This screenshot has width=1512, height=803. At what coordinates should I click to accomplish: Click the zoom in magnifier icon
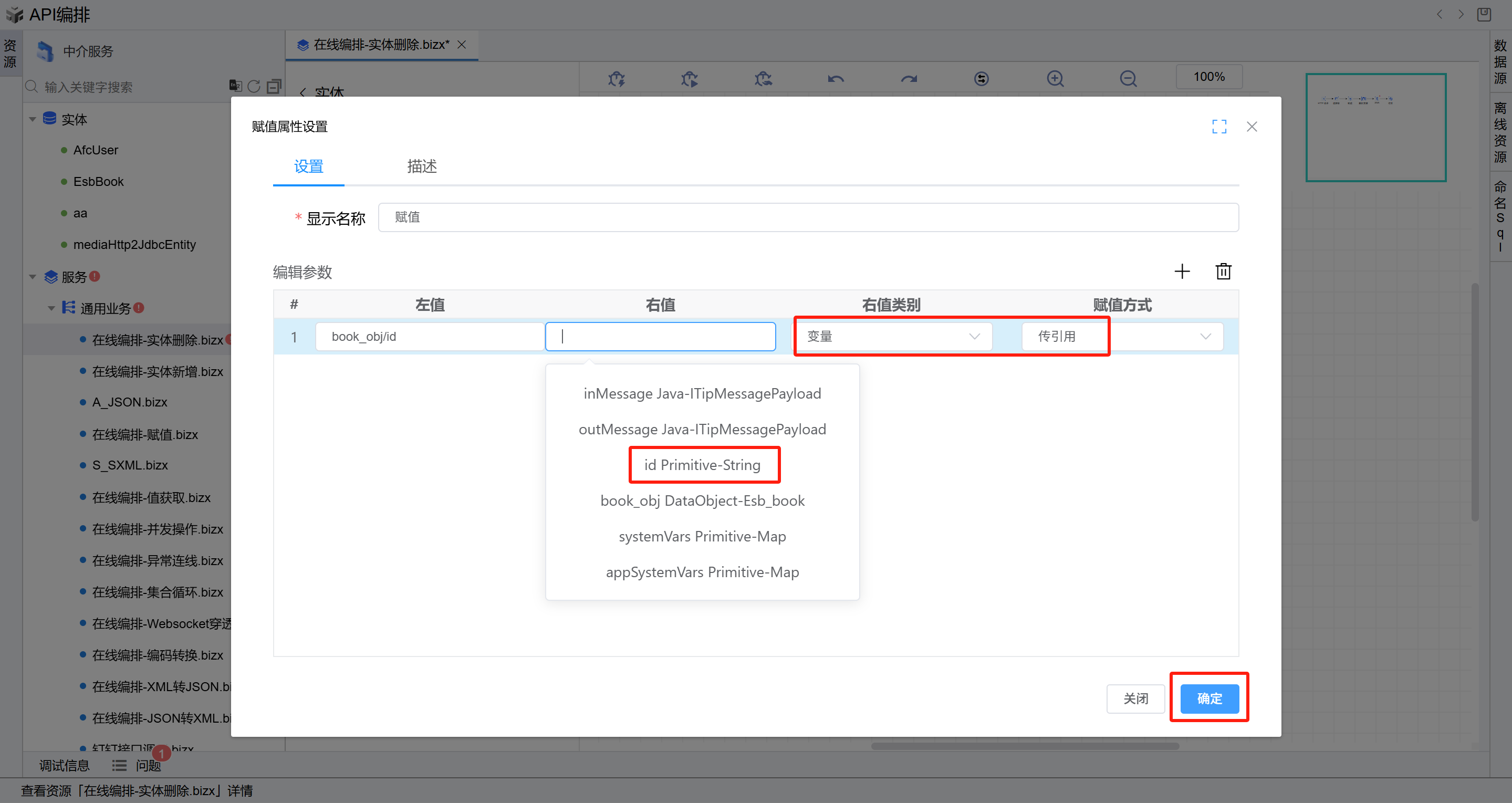[1055, 79]
